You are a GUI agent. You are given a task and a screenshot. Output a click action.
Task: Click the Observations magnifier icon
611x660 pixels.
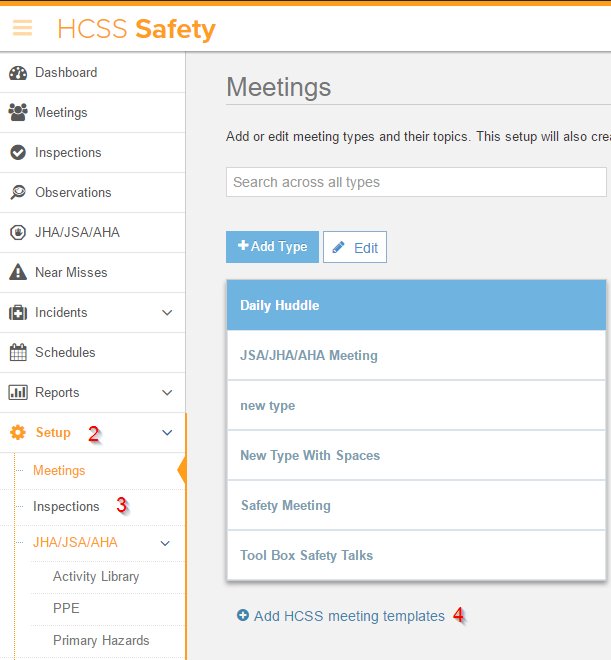(x=18, y=193)
